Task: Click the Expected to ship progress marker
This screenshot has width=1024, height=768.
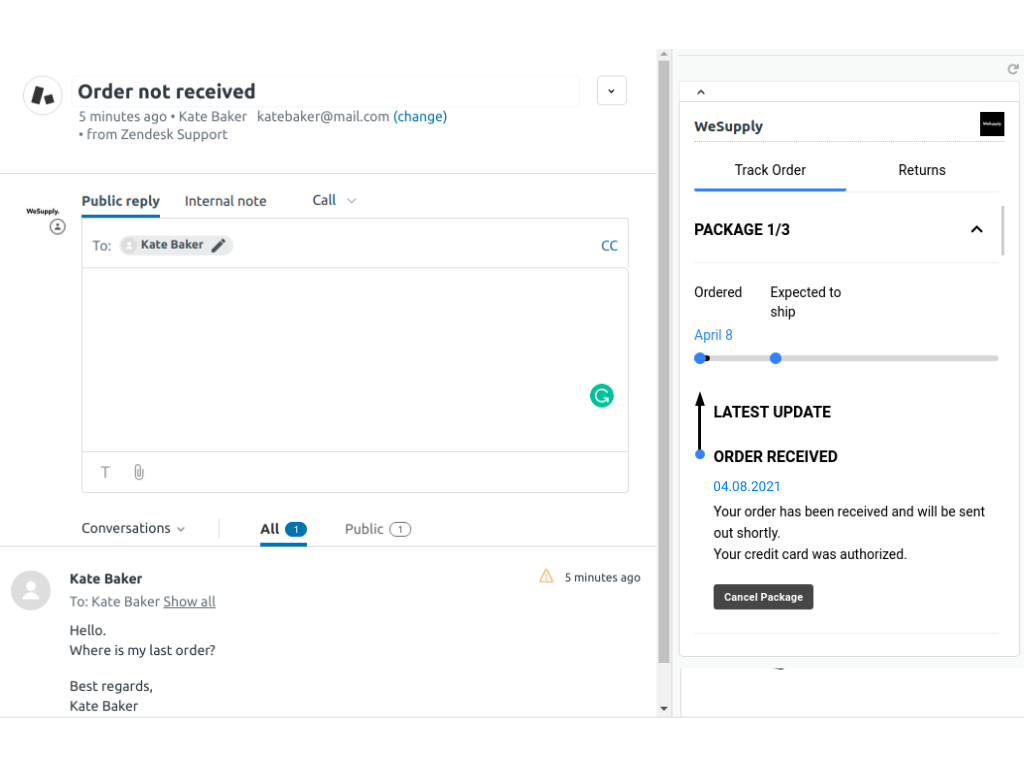Action: click(775, 358)
